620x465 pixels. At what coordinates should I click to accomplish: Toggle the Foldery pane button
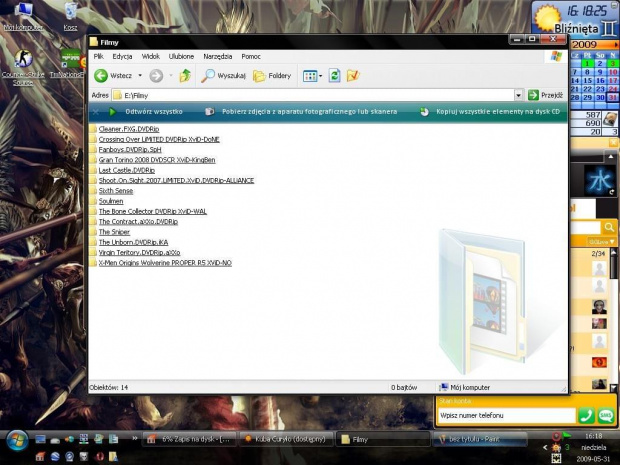point(272,75)
